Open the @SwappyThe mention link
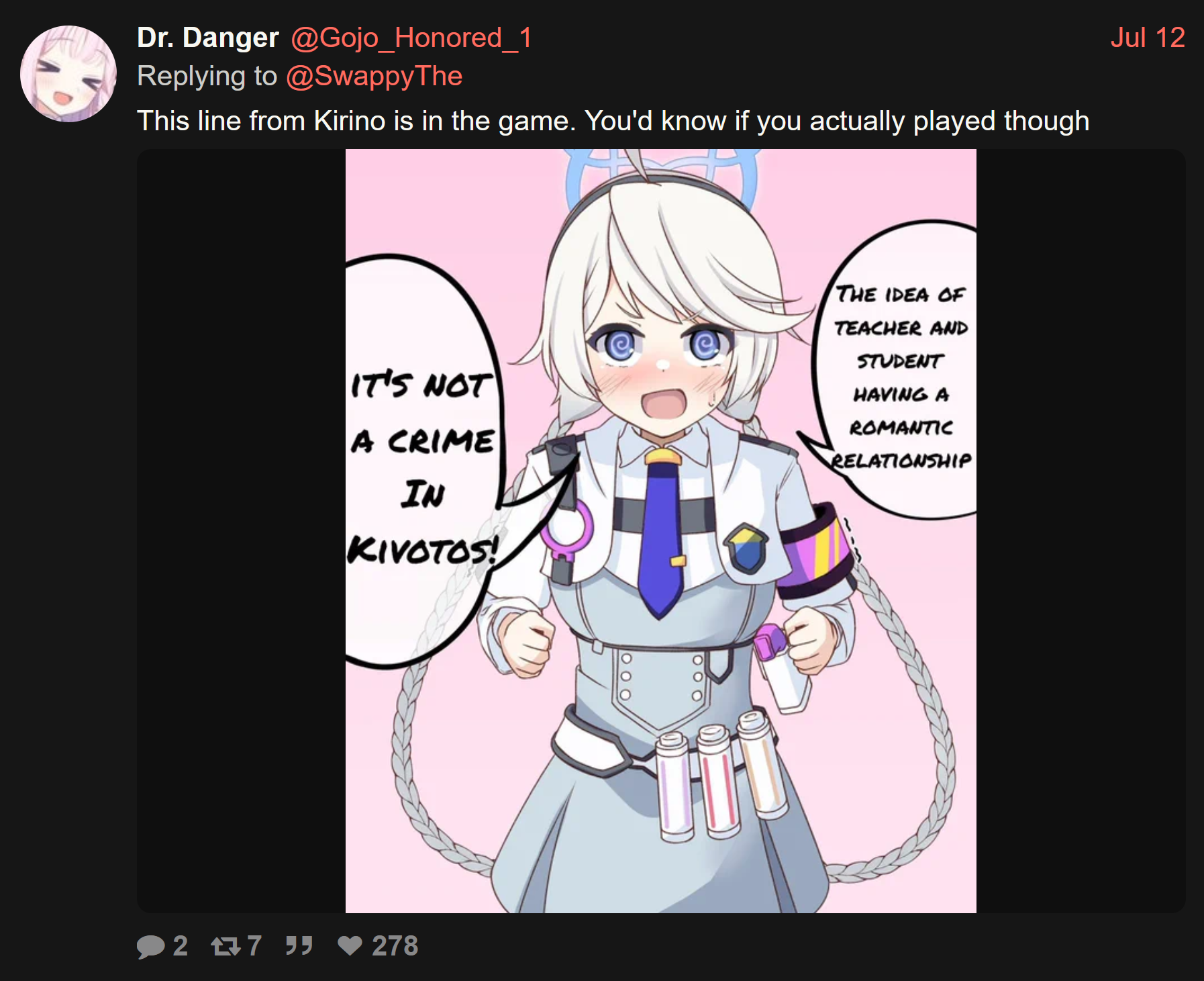Image resolution: width=1204 pixels, height=981 pixels. [374, 76]
